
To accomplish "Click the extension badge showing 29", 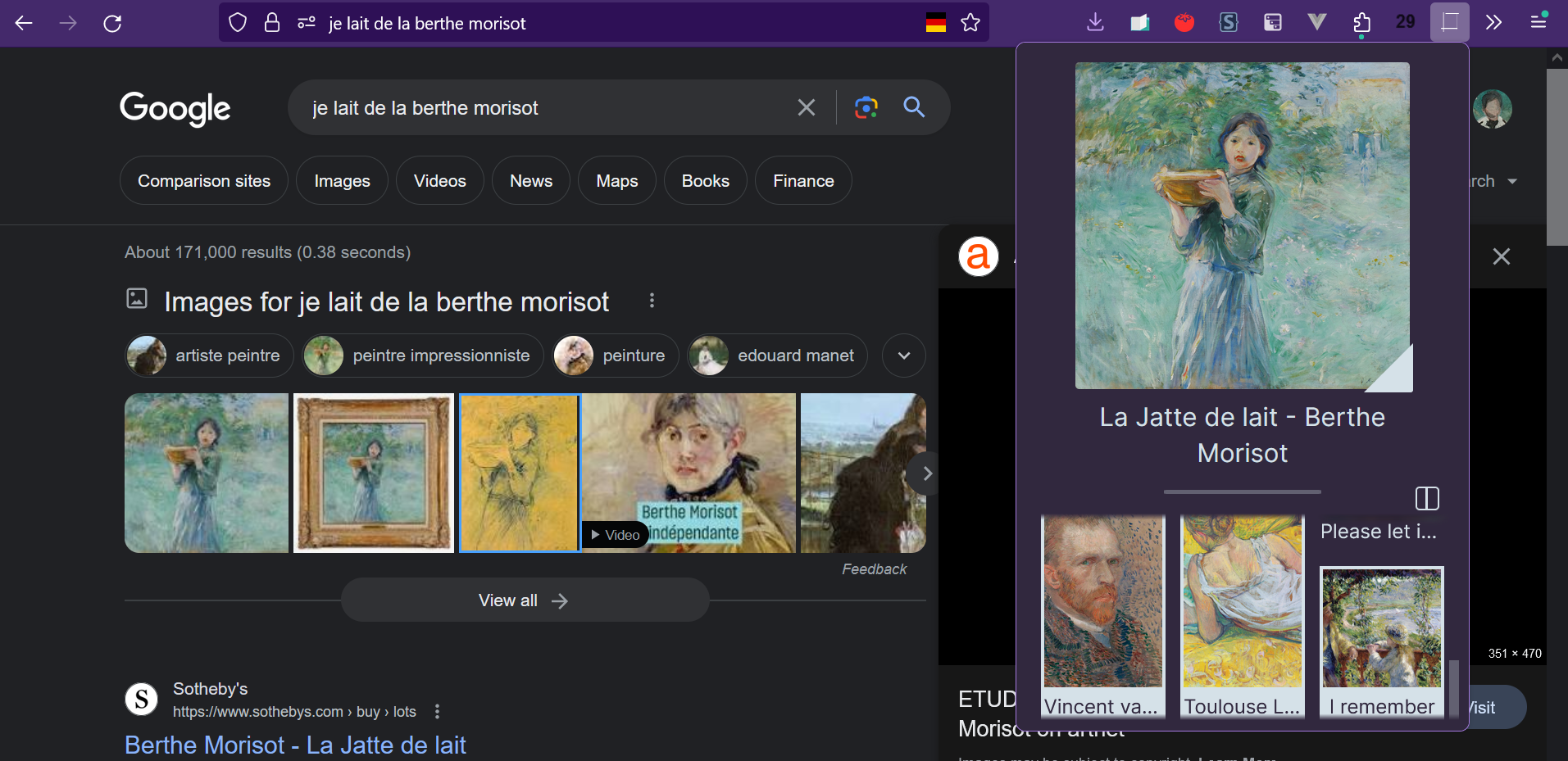I will click(x=1406, y=22).
